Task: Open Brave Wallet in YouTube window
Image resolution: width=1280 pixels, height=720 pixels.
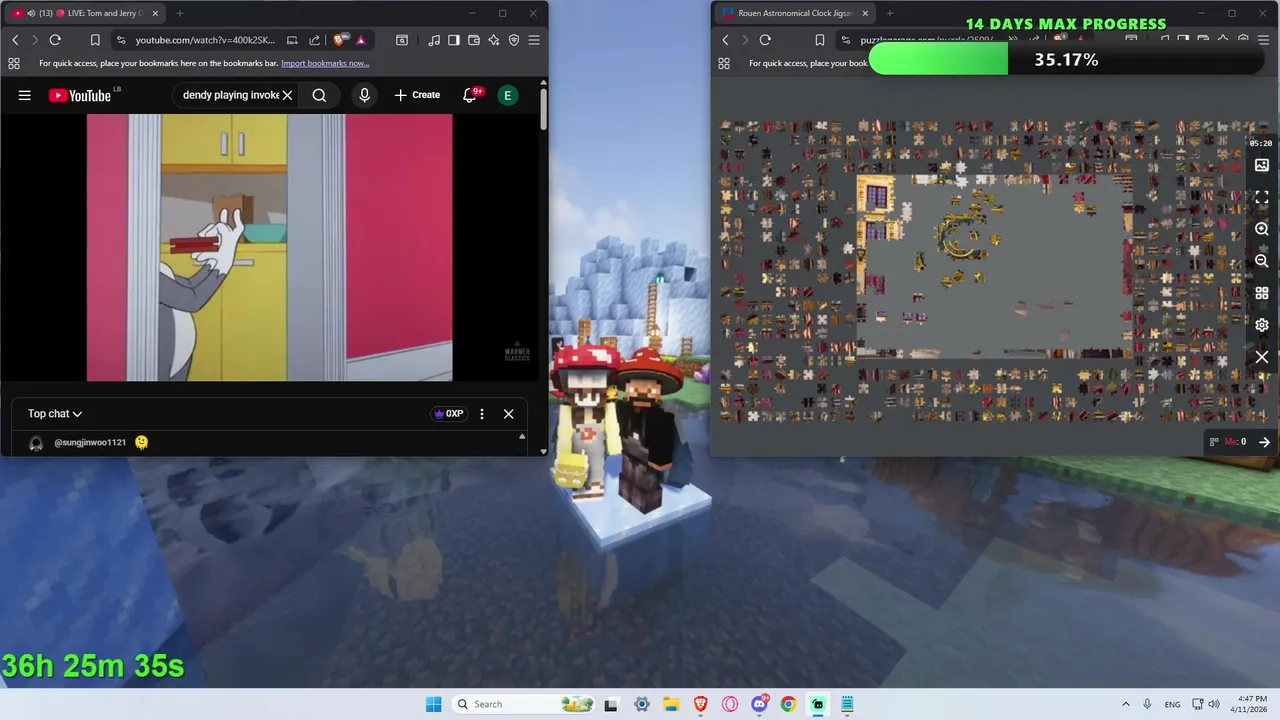Action: pyautogui.click(x=474, y=40)
